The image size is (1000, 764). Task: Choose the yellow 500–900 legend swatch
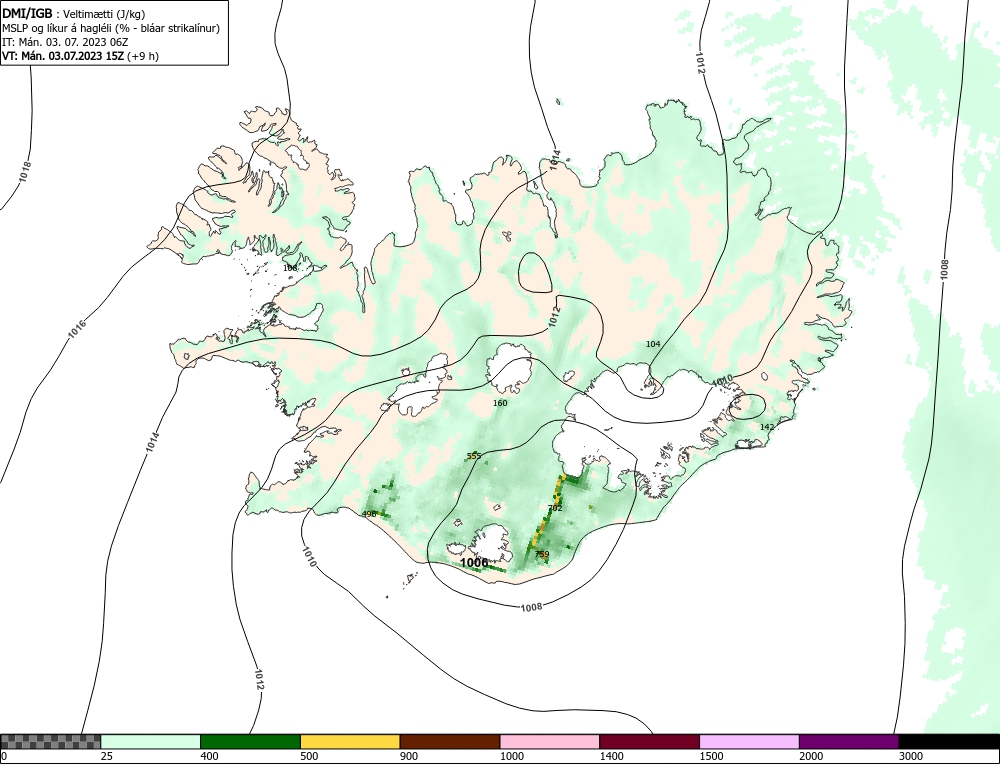[x=350, y=741]
